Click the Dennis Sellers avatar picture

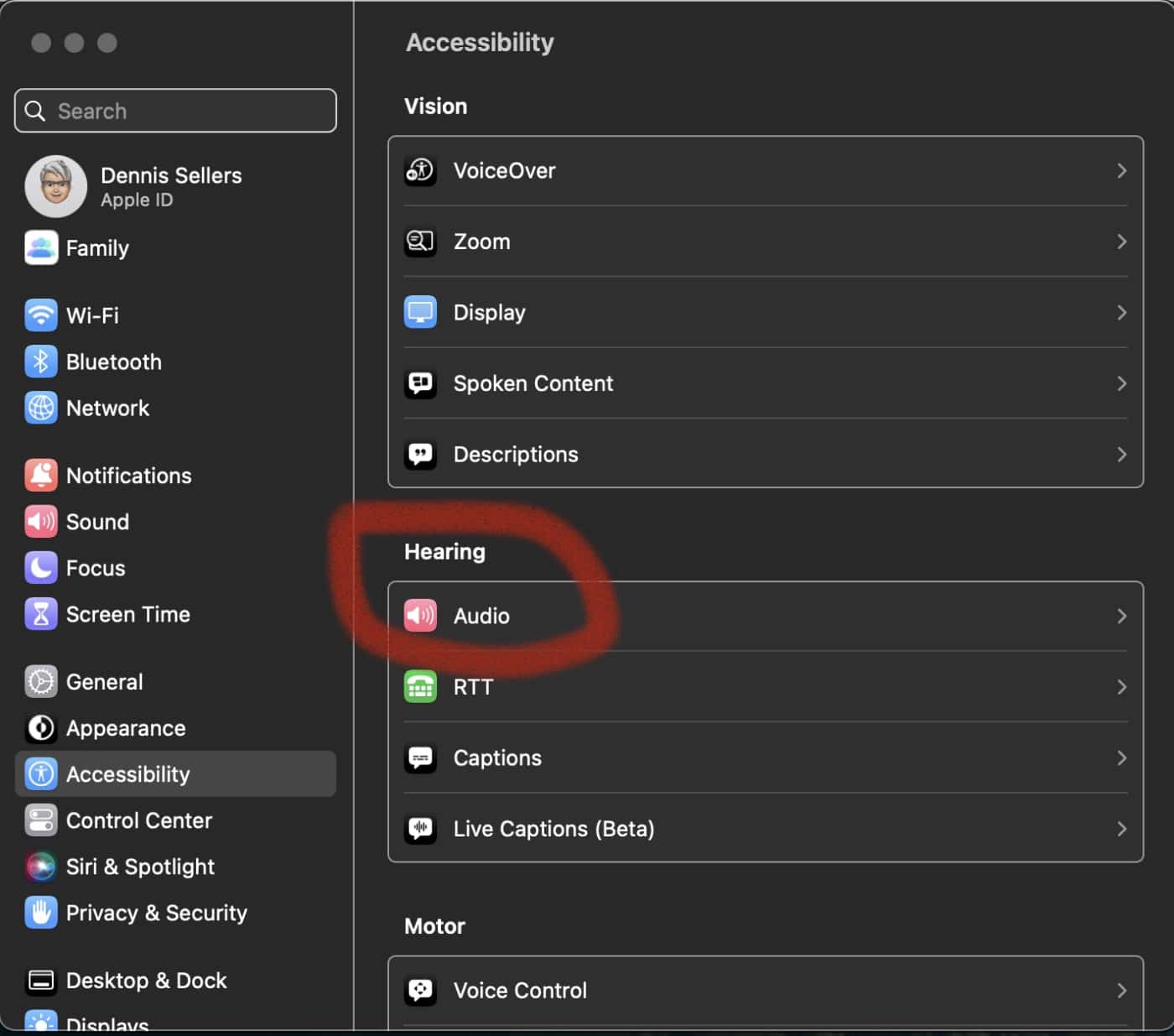56,186
